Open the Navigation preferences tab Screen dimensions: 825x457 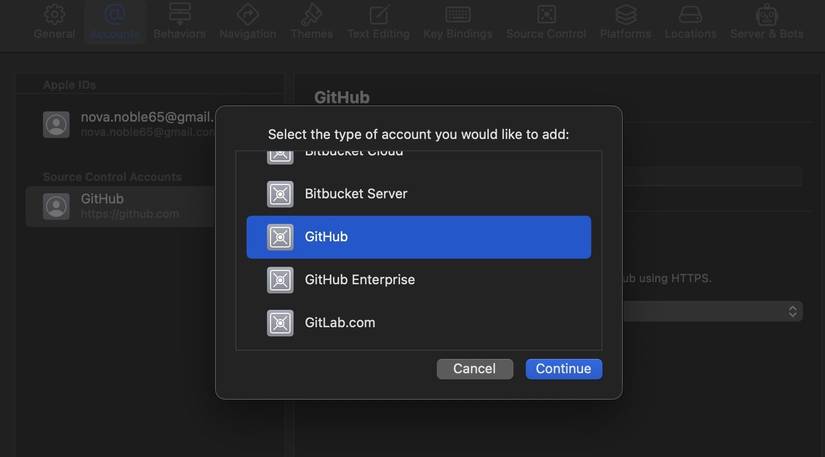(x=248, y=22)
